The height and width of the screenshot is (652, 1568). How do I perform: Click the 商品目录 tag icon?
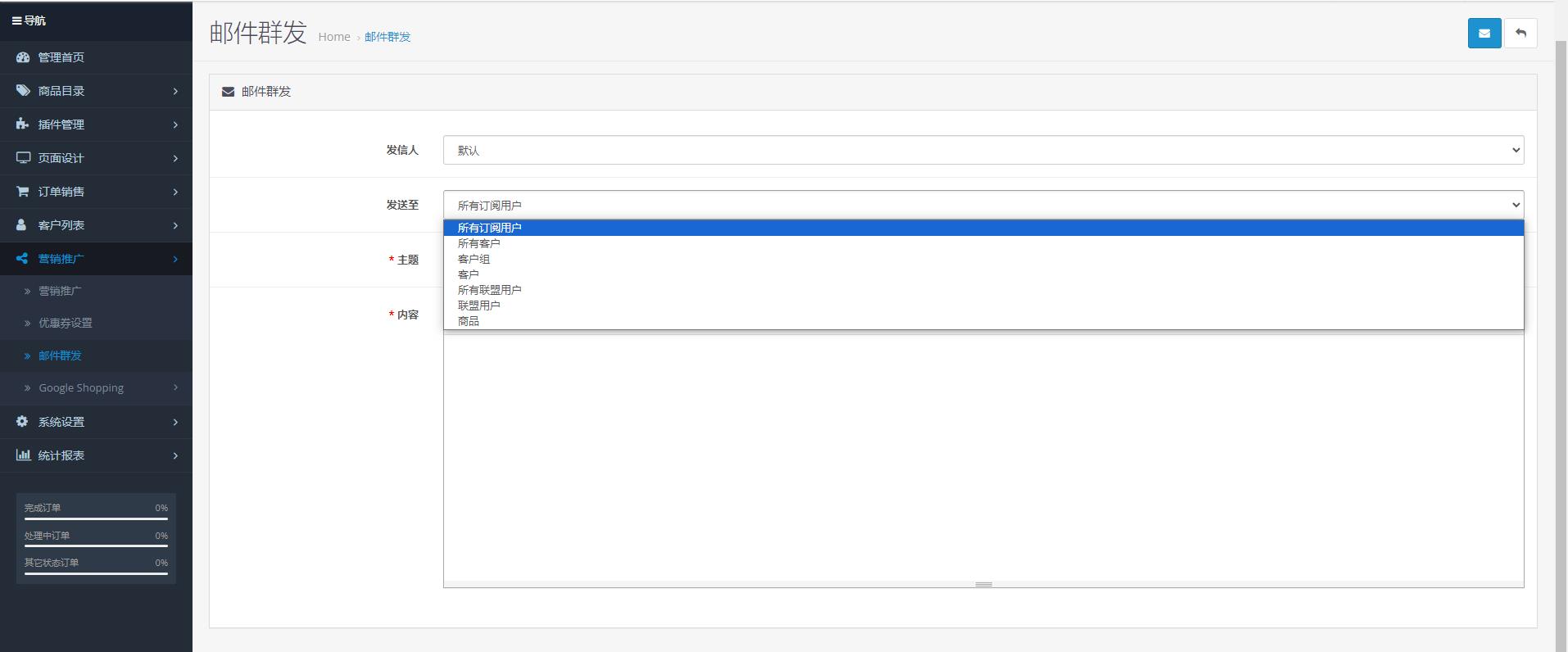[23, 91]
